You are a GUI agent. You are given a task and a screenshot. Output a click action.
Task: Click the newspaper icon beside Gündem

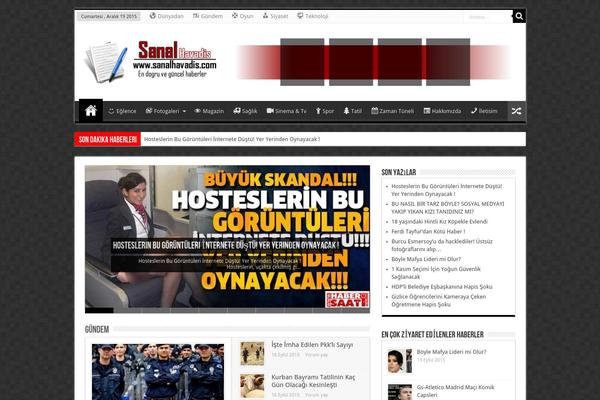pos(196,16)
